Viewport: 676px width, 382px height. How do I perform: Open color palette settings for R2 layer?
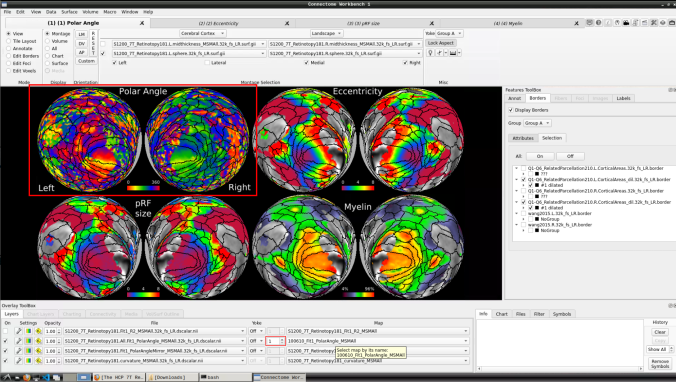point(28,331)
